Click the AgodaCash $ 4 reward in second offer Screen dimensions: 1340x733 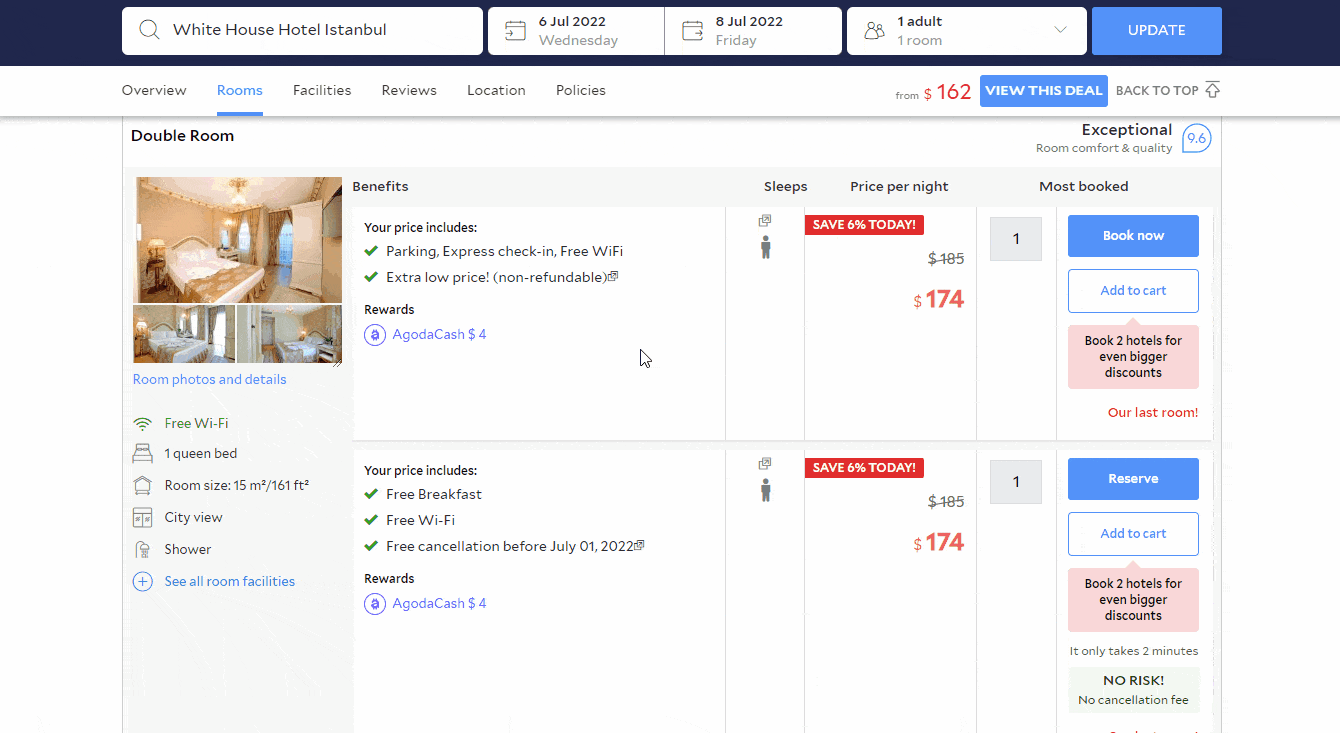pos(439,603)
